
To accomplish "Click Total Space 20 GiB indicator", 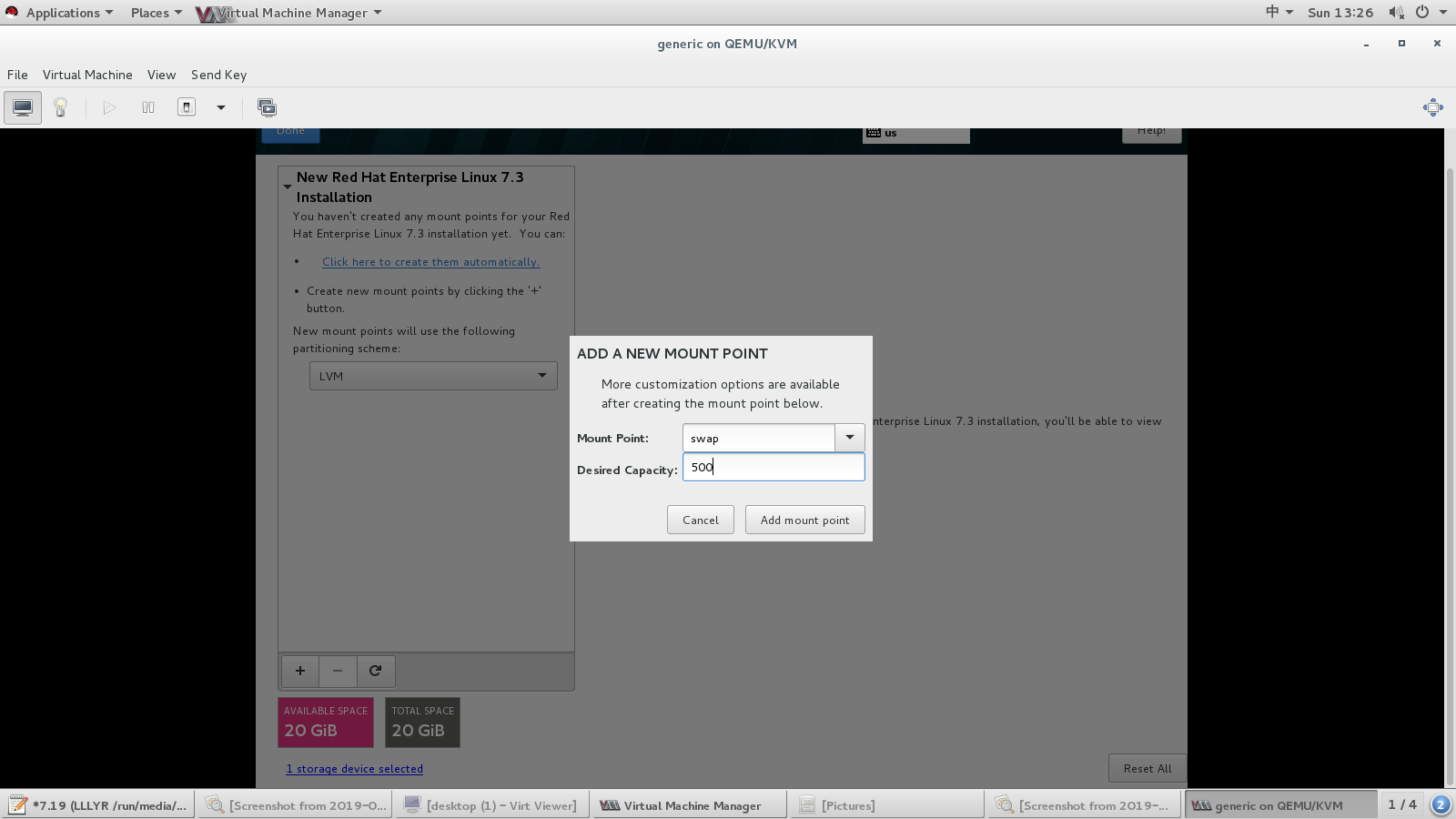I will (x=422, y=723).
